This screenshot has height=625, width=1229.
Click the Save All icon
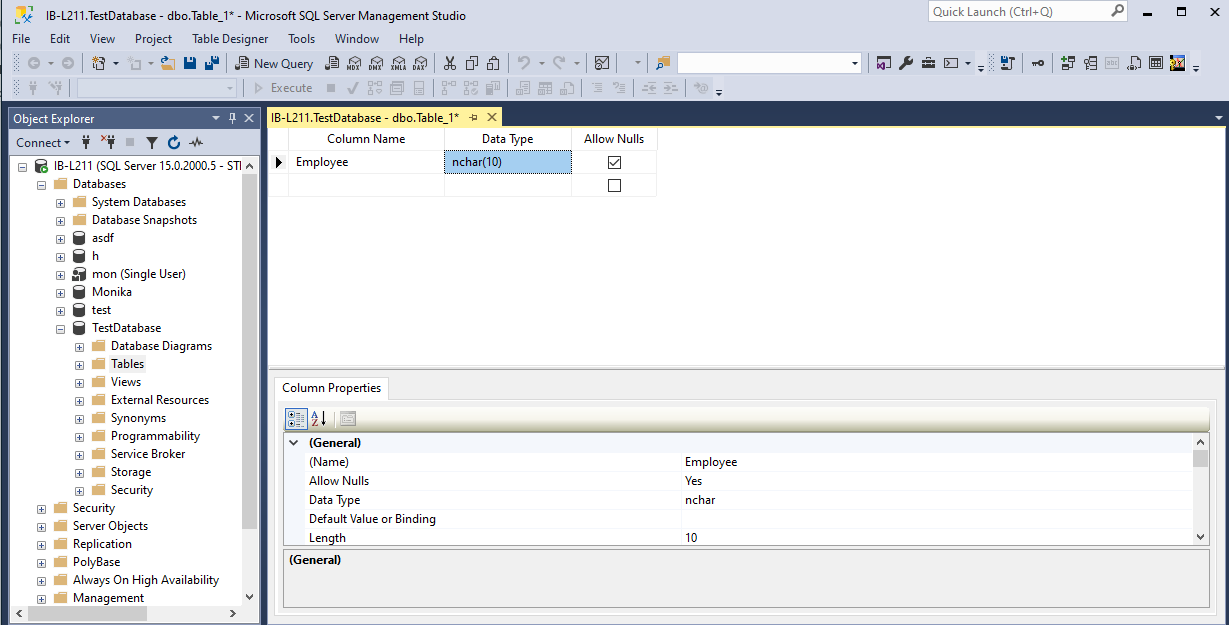click(x=212, y=63)
